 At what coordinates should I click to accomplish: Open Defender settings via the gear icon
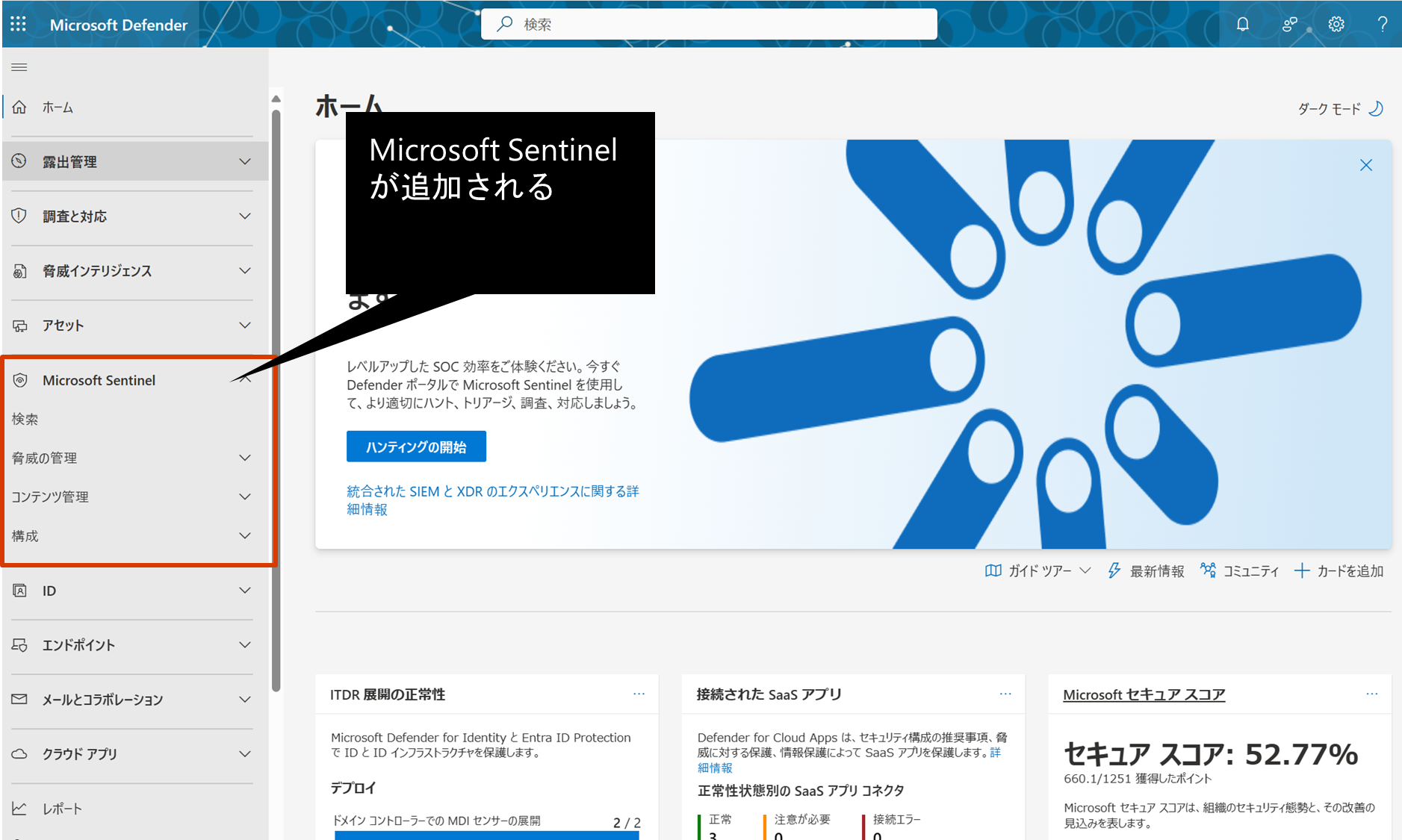[1336, 23]
